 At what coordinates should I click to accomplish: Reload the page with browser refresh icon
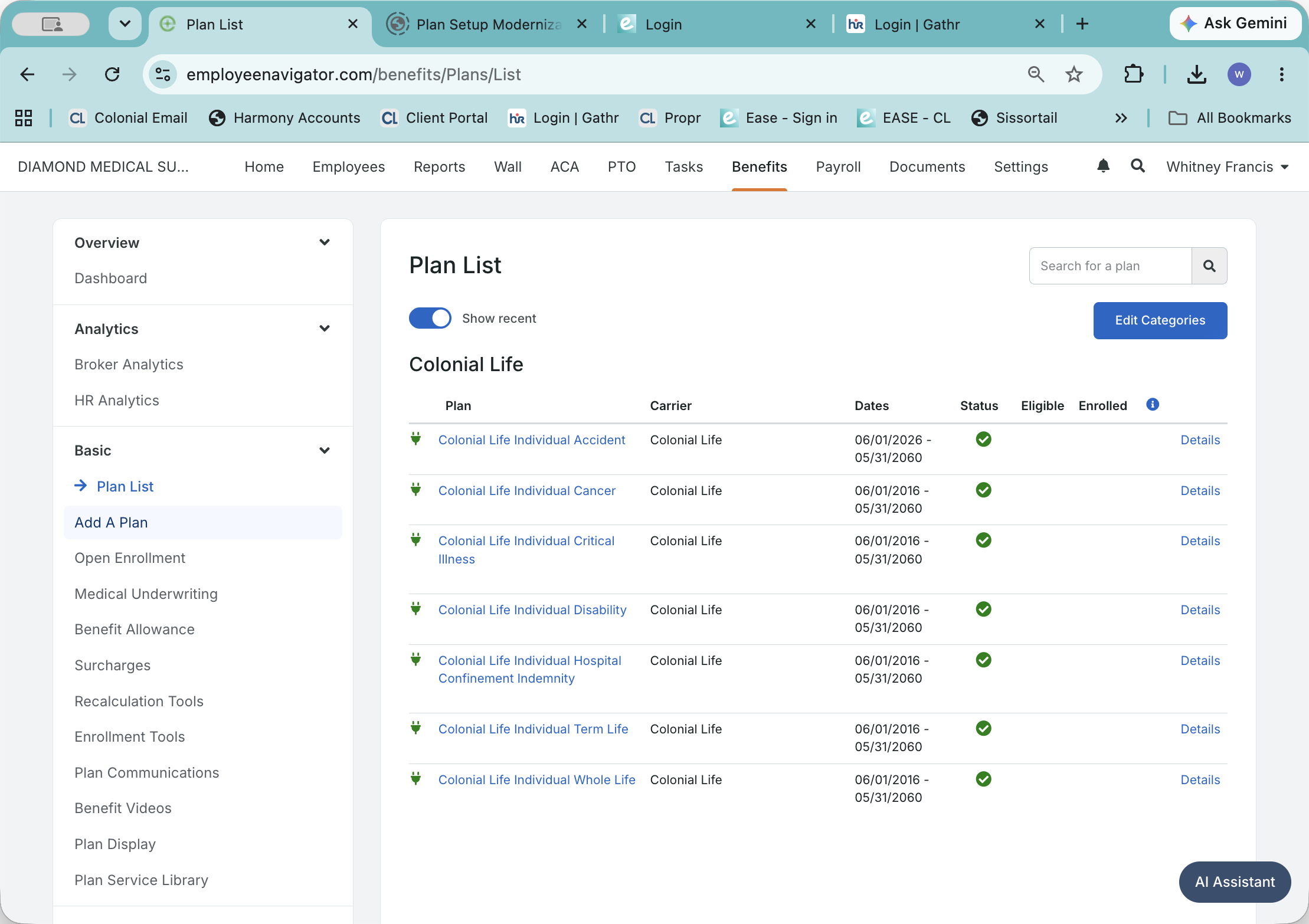click(x=112, y=74)
